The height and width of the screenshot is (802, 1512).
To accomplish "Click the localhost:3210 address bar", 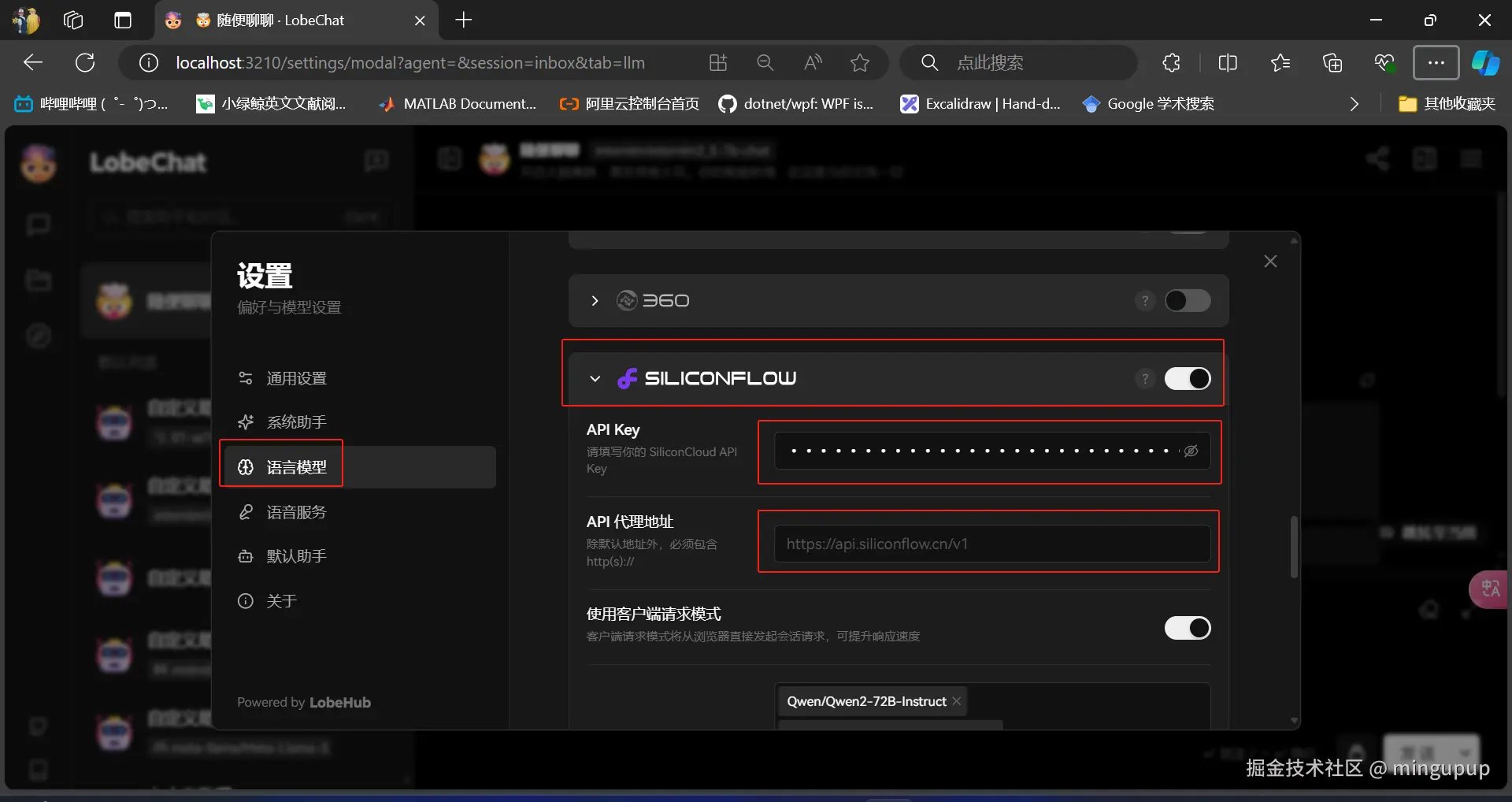I will [409, 62].
